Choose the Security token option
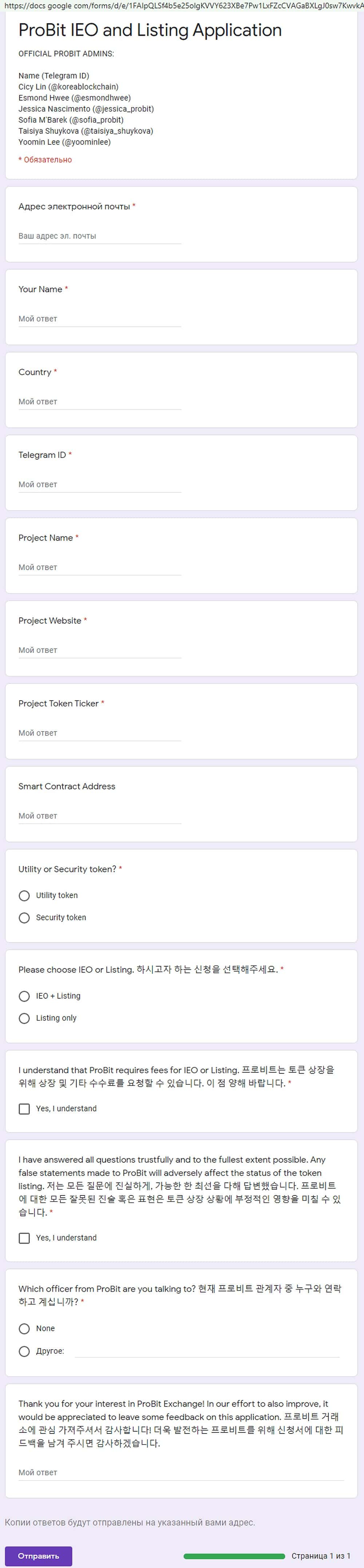This screenshot has height=1568, width=364. (x=24, y=917)
